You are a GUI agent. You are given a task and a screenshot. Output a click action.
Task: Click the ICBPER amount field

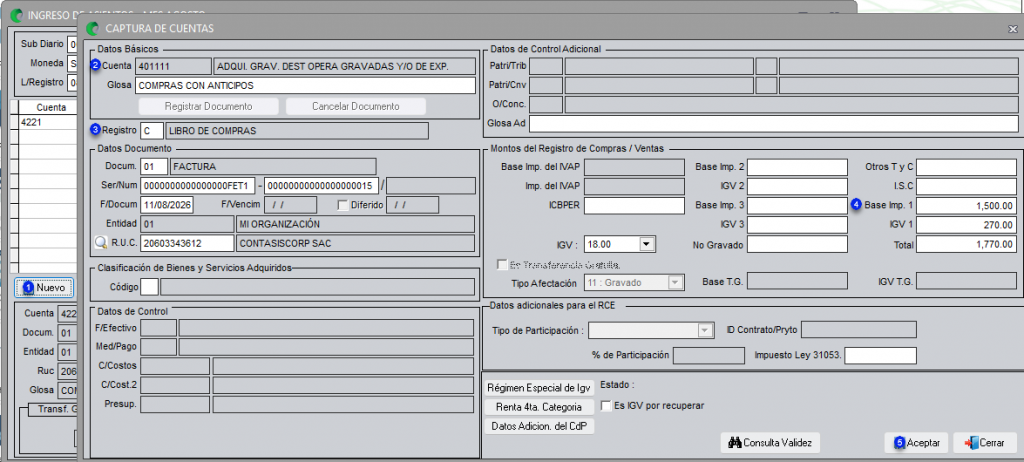click(634, 206)
